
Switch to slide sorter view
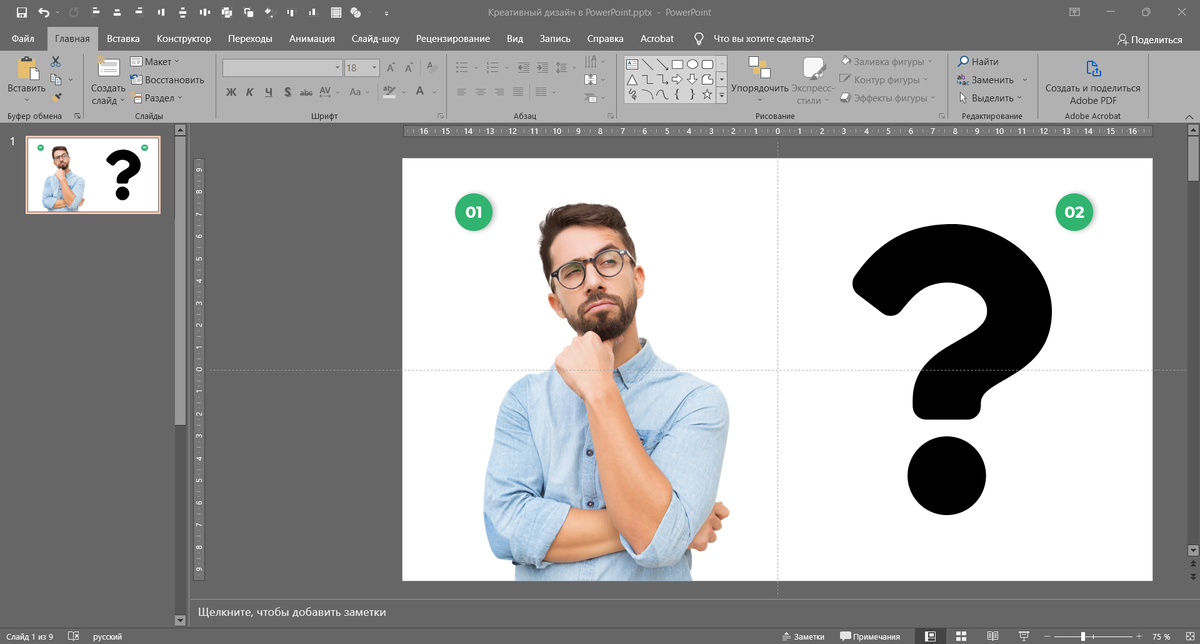click(x=961, y=636)
